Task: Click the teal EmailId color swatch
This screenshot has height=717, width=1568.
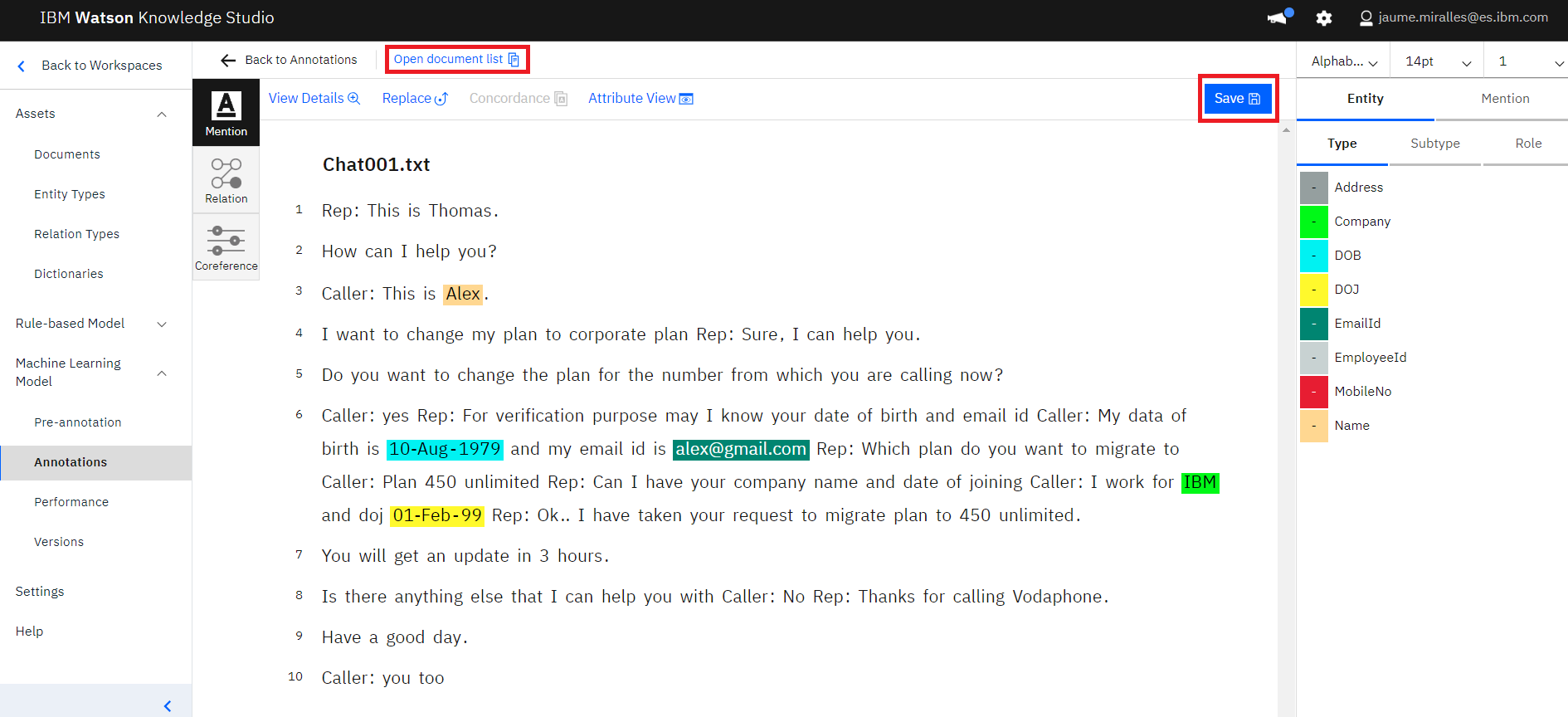Action: click(1313, 324)
